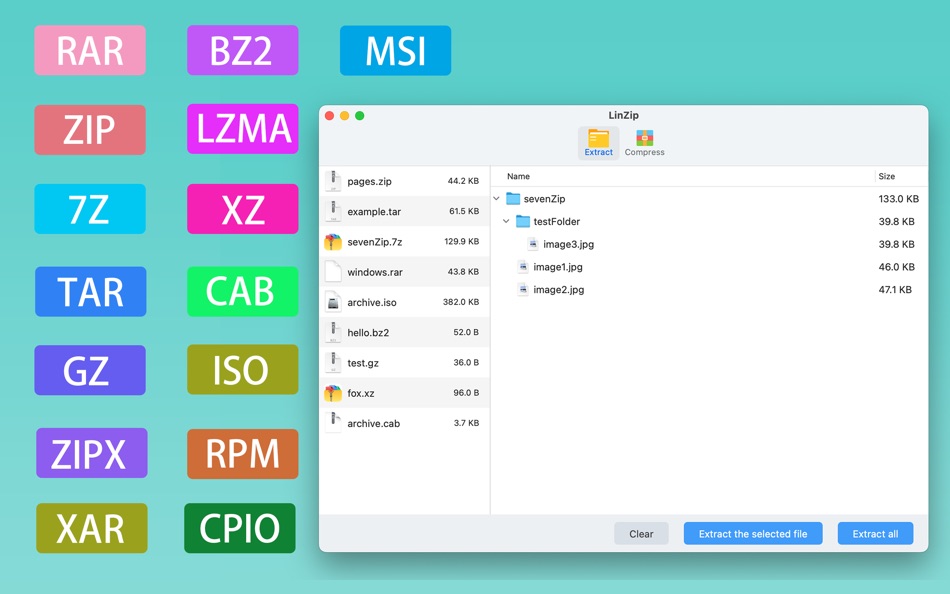Collapse the sevenZip folder chevron

(x=497, y=198)
